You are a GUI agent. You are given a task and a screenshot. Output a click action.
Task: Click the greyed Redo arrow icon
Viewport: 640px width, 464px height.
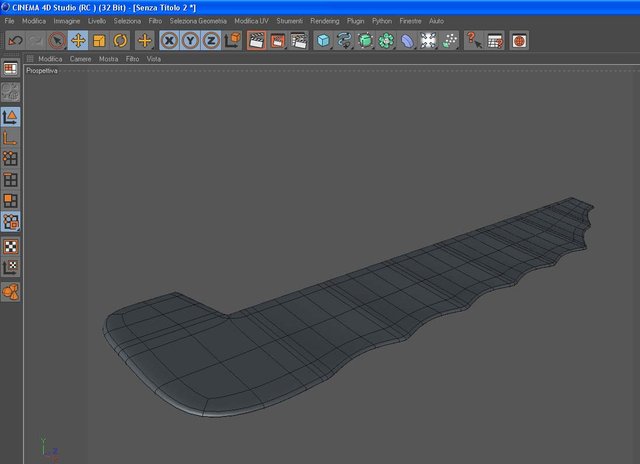tap(36, 40)
